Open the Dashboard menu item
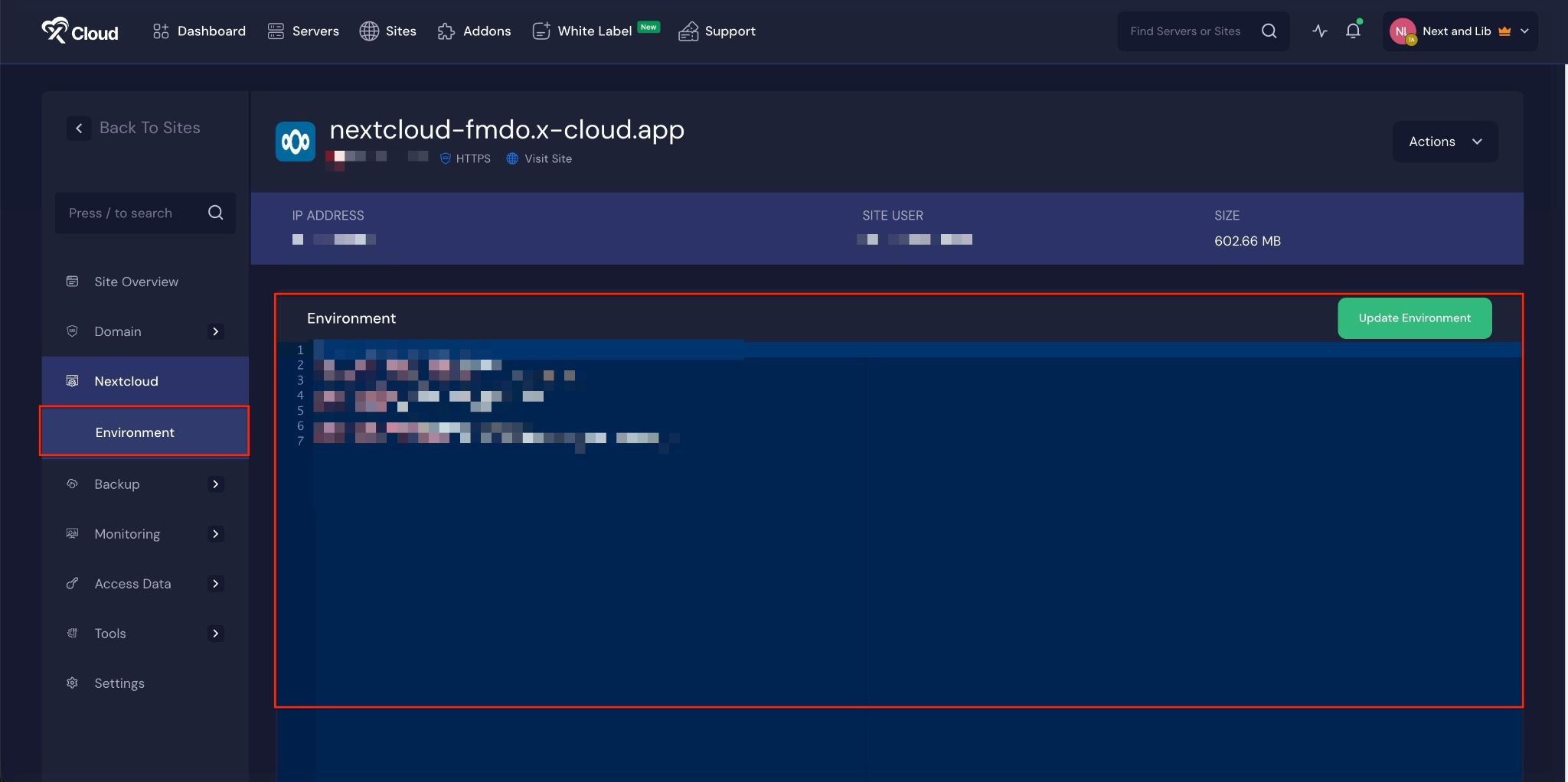Image resolution: width=1568 pixels, height=782 pixels. pyautogui.click(x=199, y=31)
